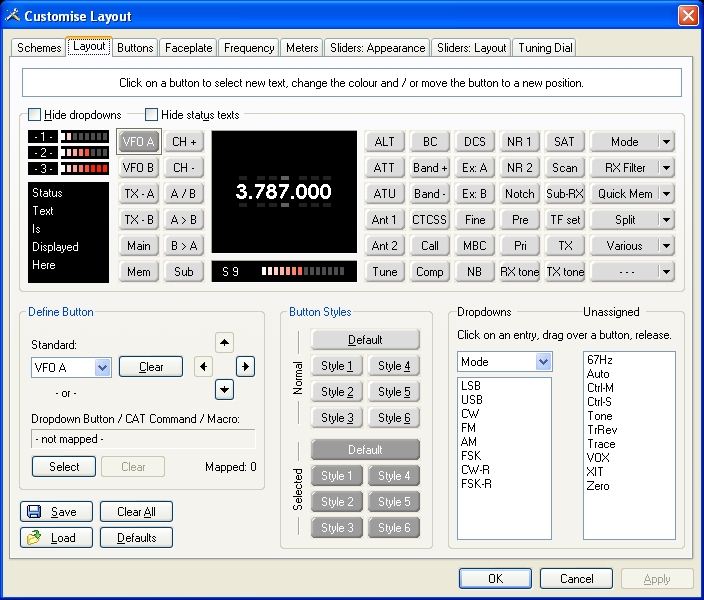This screenshot has width=704, height=600.
Task: Switch to the Faceplate tab
Action: click(189, 48)
